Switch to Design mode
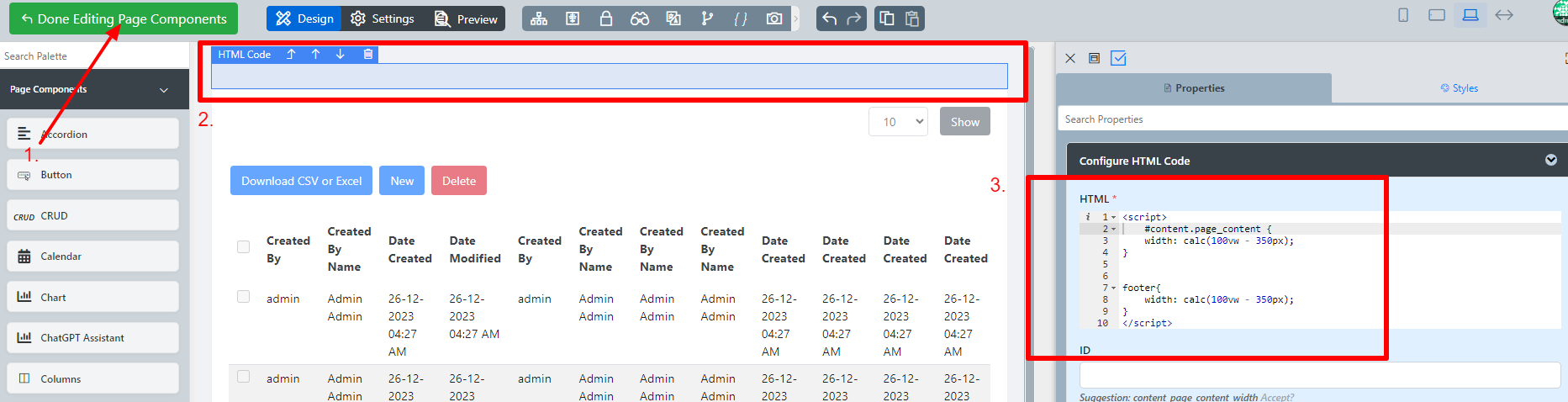This screenshot has width=1568, height=402. click(304, 19)
